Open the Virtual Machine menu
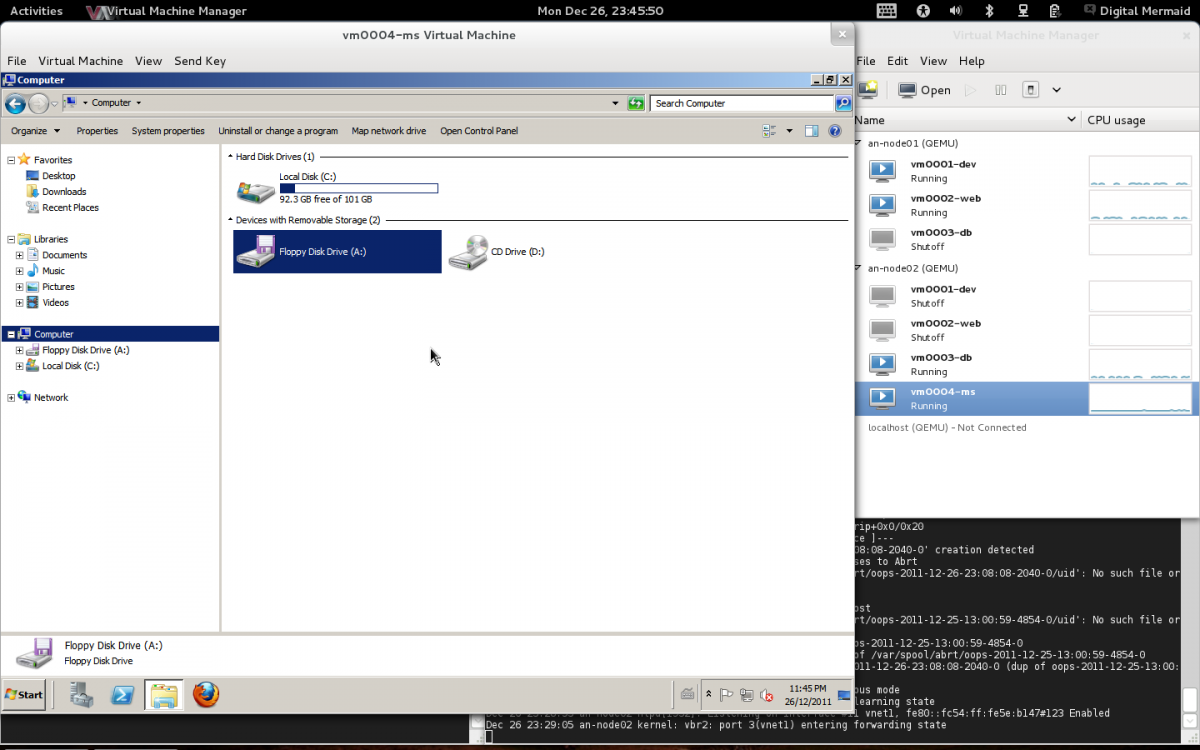This screenshot has height=750, width=1200. (x=80, y=61)
